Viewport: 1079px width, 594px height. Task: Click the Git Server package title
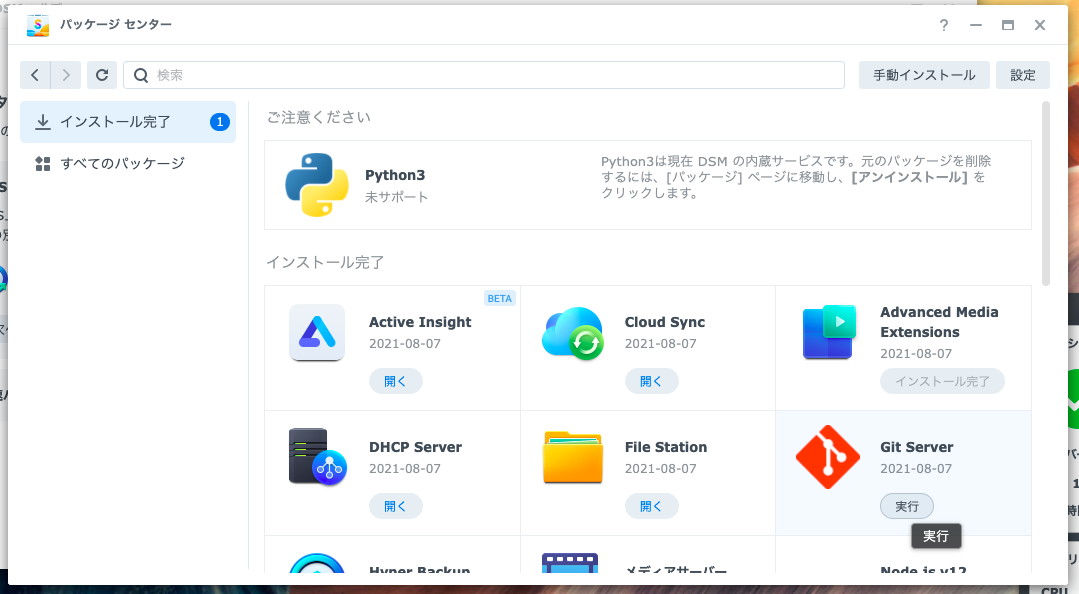pos(917,447)
